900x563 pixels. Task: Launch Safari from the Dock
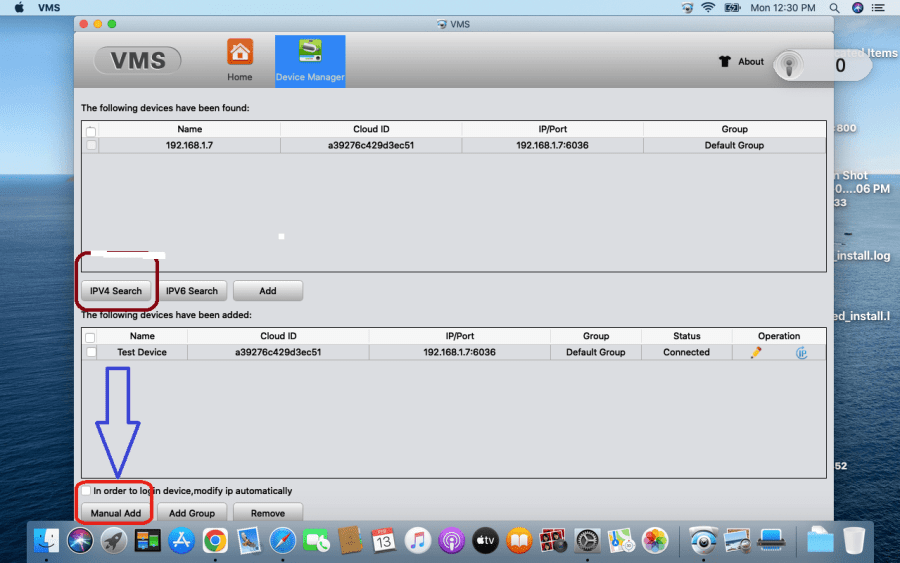[x=283, y=541]
